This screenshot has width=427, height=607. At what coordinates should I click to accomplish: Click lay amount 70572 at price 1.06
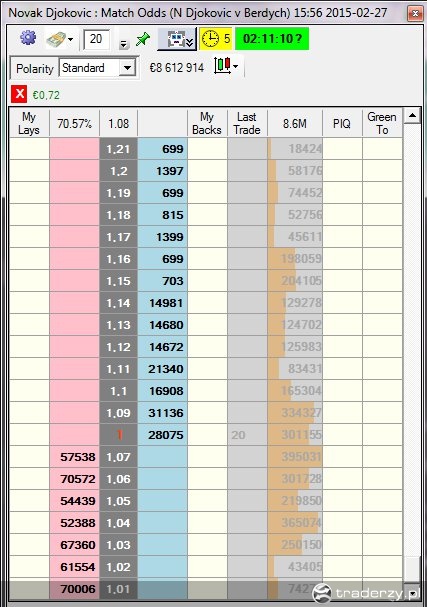coord(75,479)
